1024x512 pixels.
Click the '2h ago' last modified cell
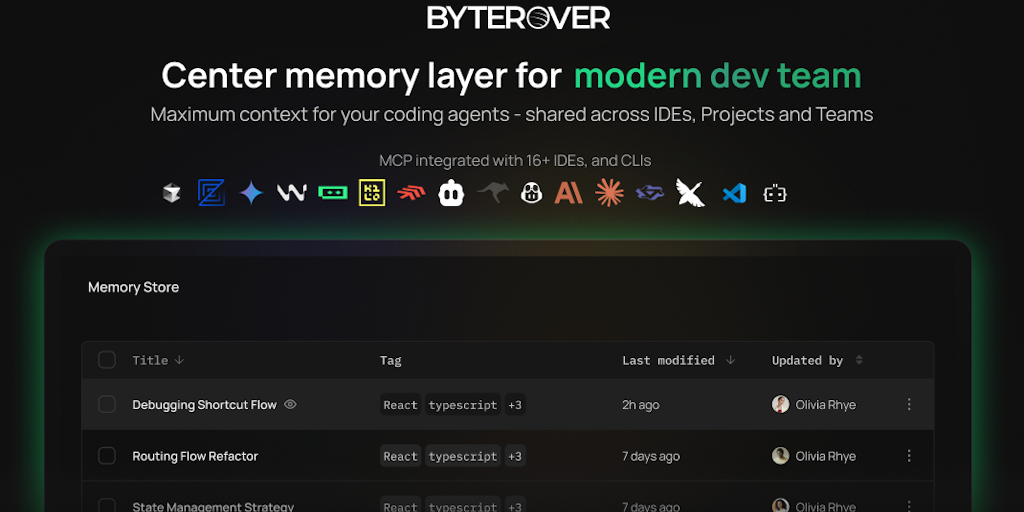(641, 404)
